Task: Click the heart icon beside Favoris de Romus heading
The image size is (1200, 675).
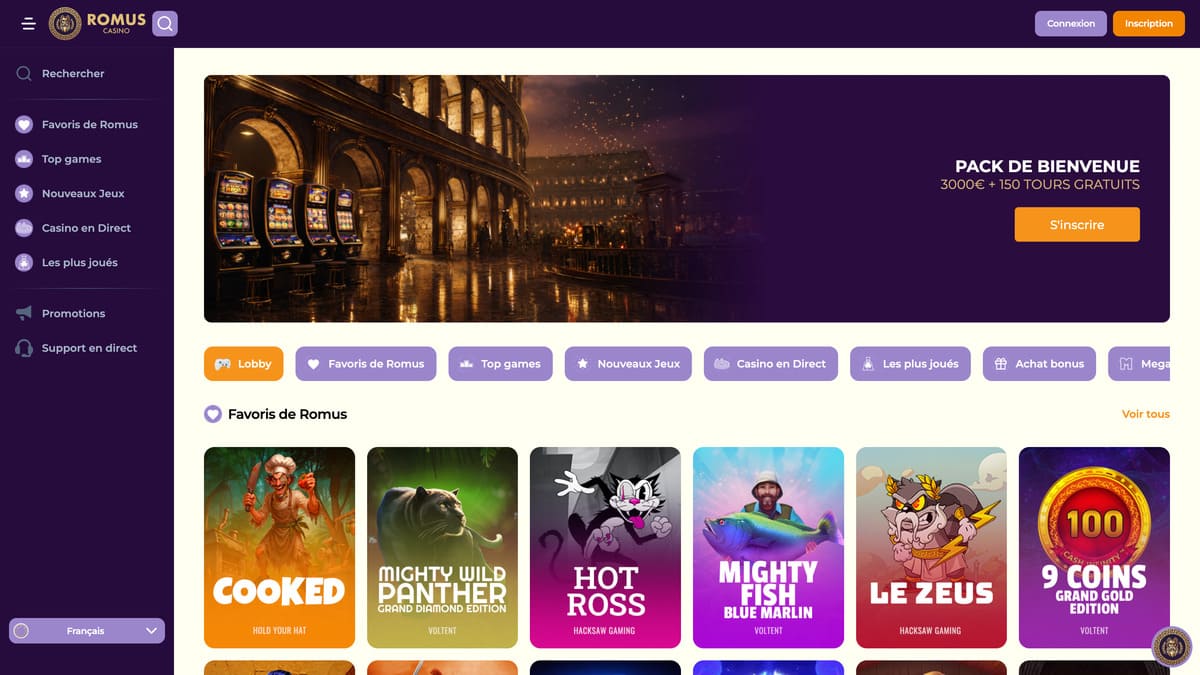Action: pyautogui.click(x=213, y=414)
